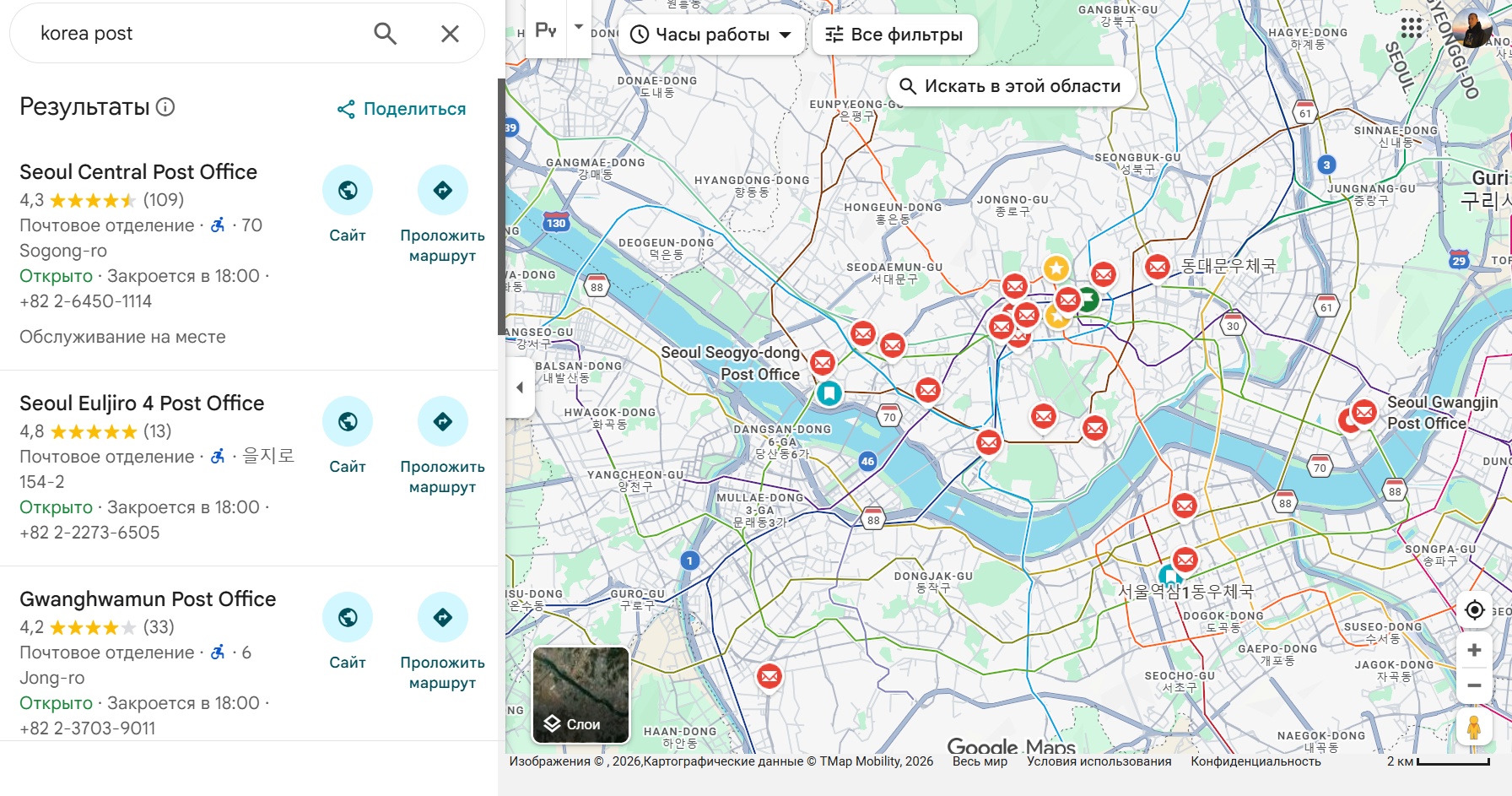Screen dimensions: 1512x796
Task: Share results via Поделиться link
Action: [x=402, y=109]
